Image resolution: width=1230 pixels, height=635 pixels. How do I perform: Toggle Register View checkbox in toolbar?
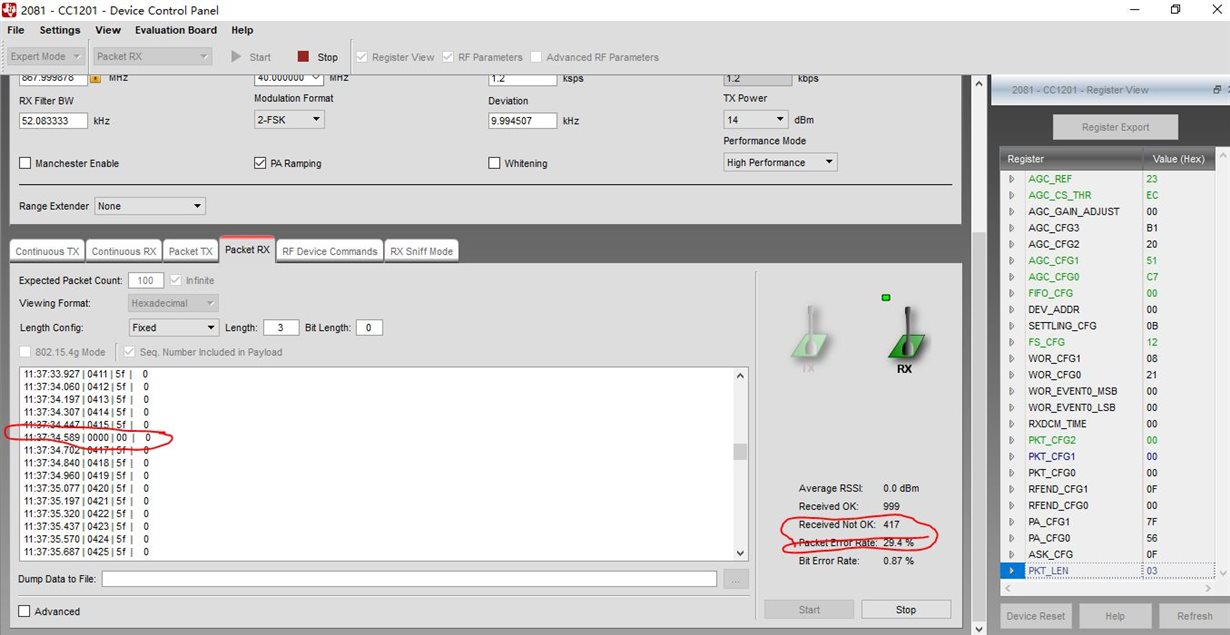(361, 57)
